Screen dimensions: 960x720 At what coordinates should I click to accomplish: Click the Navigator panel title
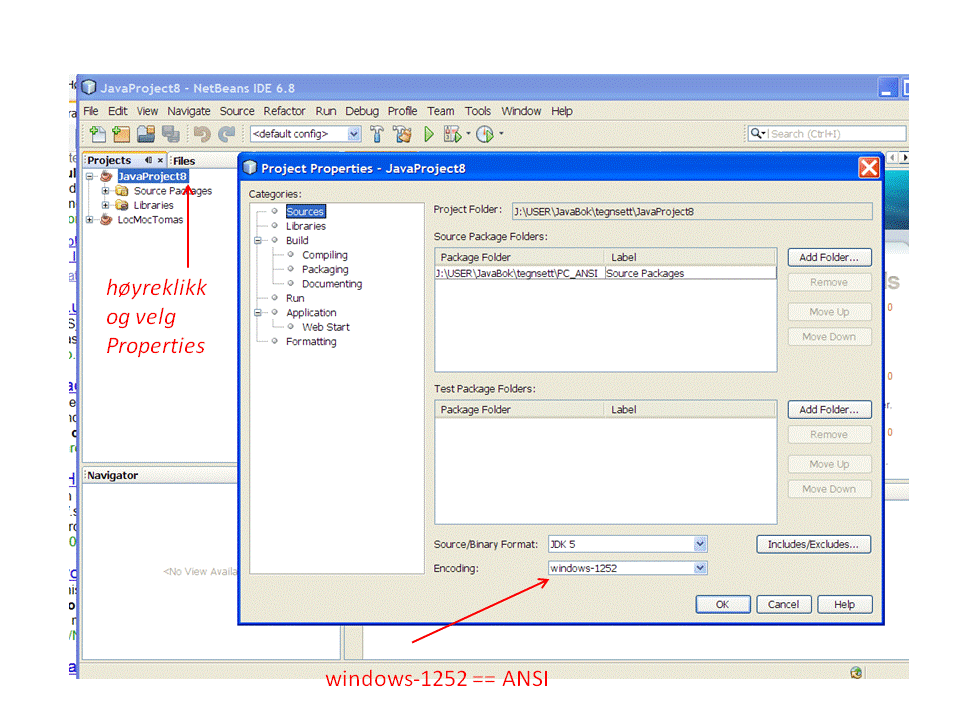pyautogui.click(x=113, y=475)
